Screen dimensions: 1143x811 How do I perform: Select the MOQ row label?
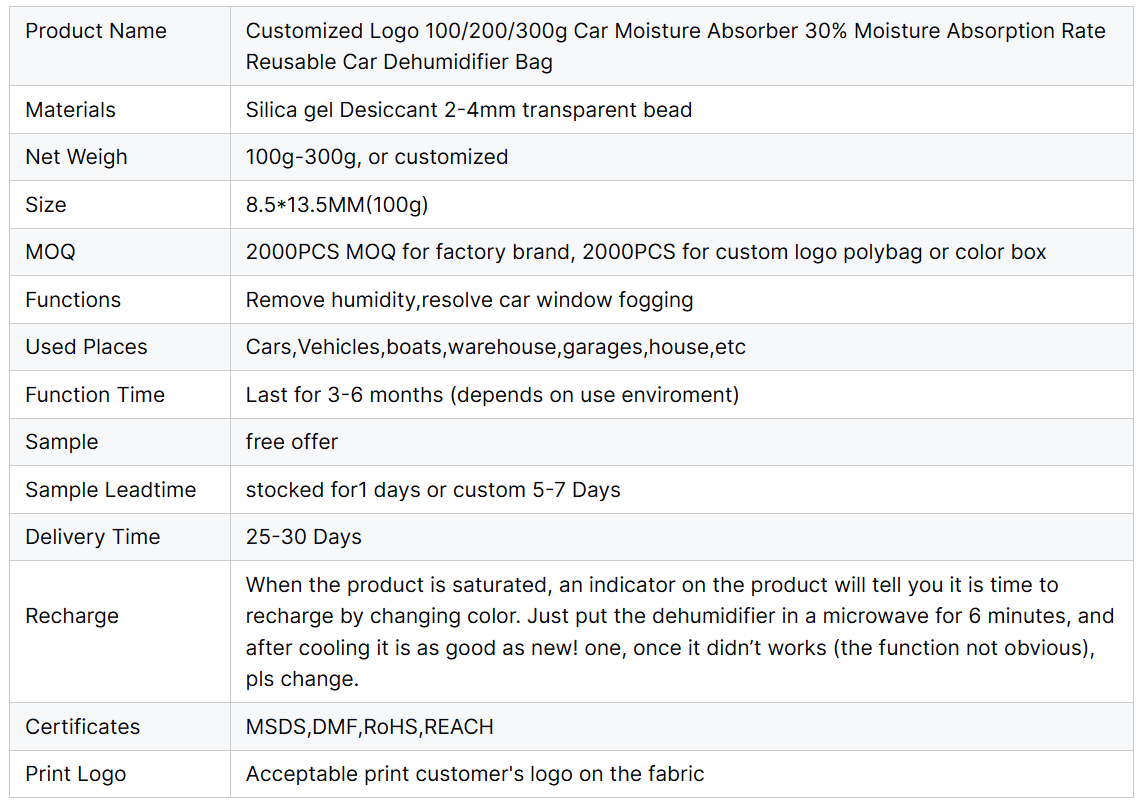coord(50,252)
